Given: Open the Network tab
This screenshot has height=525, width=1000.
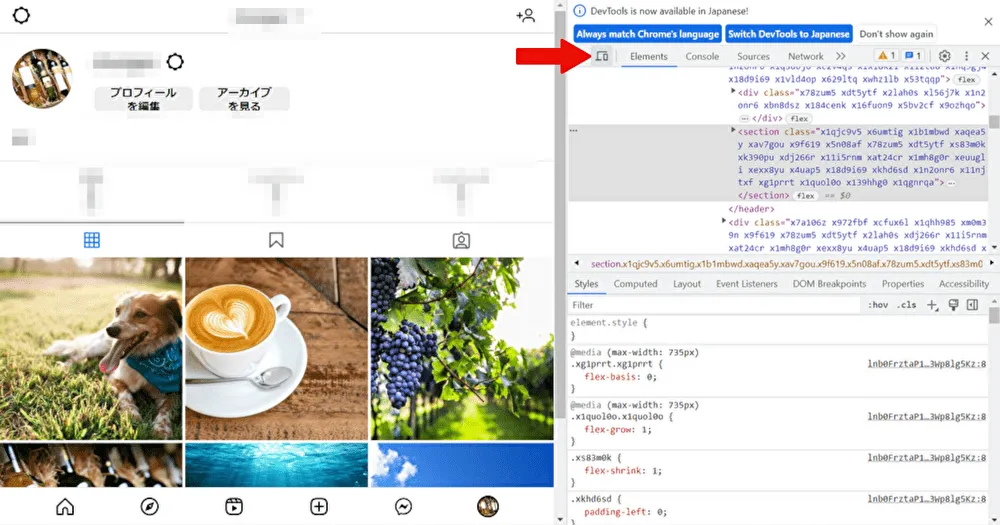Looking at the screenshot, I should [x=805, y=56].
